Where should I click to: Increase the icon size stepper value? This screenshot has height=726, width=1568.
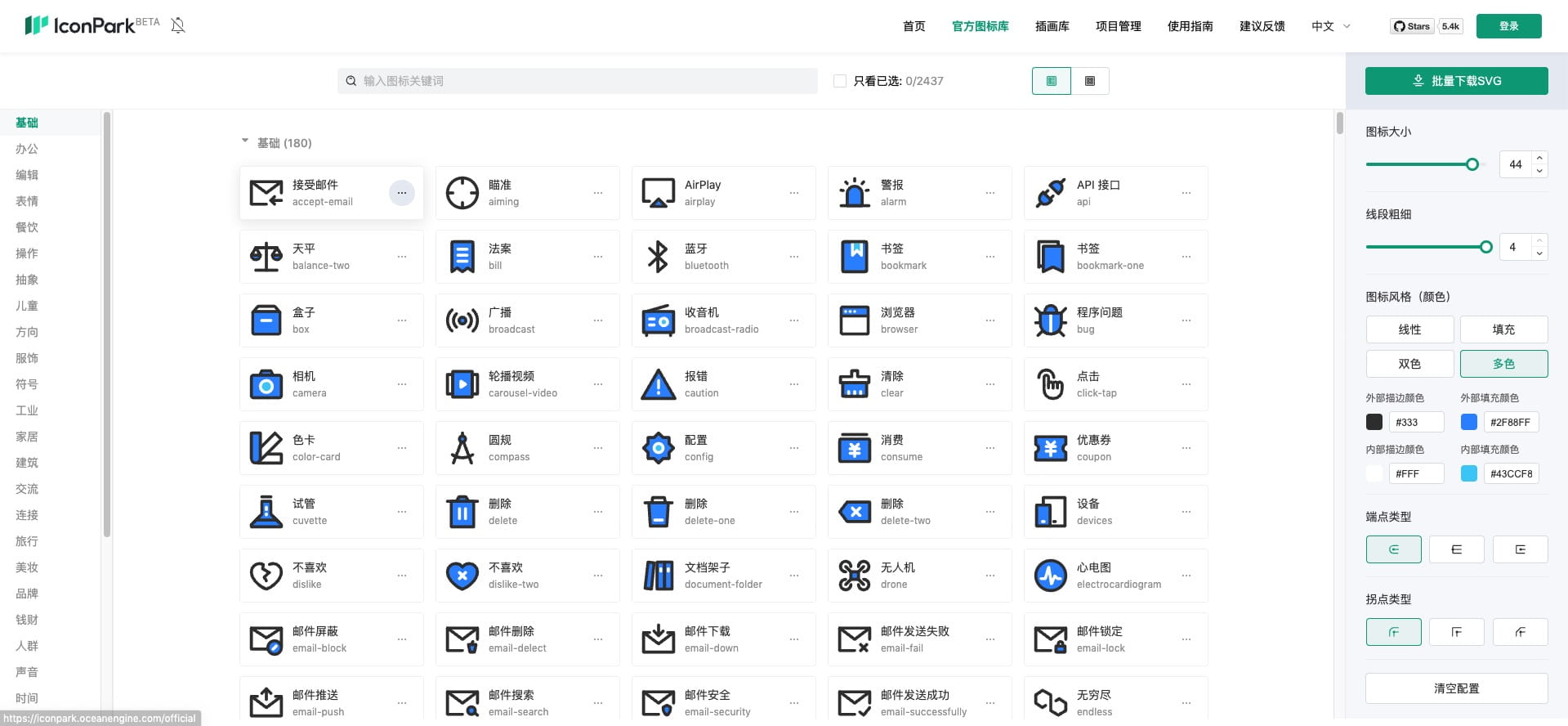point(1539,158)
